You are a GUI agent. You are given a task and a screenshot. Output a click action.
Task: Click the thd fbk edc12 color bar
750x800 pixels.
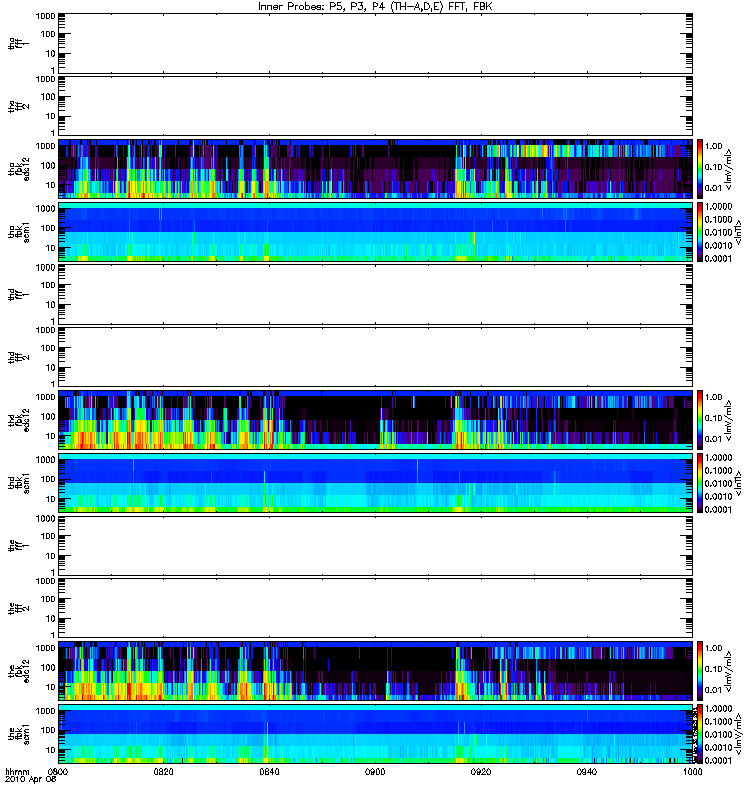[700, 419]
